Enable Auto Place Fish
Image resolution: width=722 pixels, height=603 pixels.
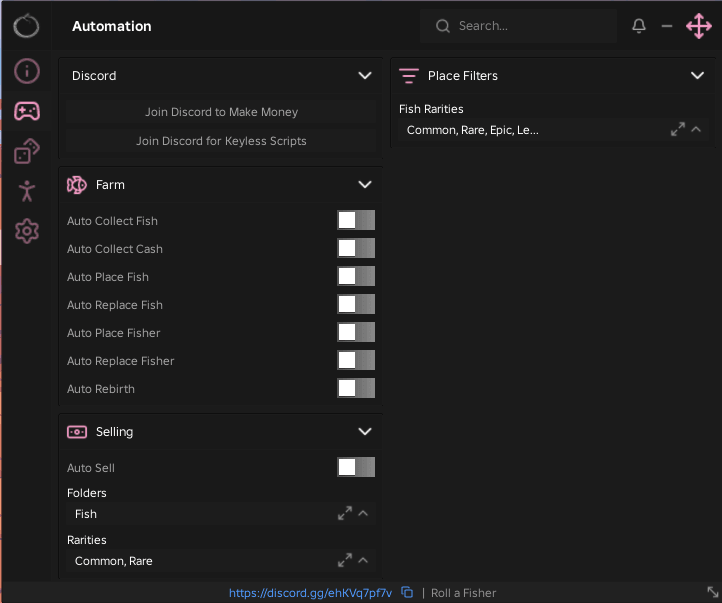click(356, 276)
